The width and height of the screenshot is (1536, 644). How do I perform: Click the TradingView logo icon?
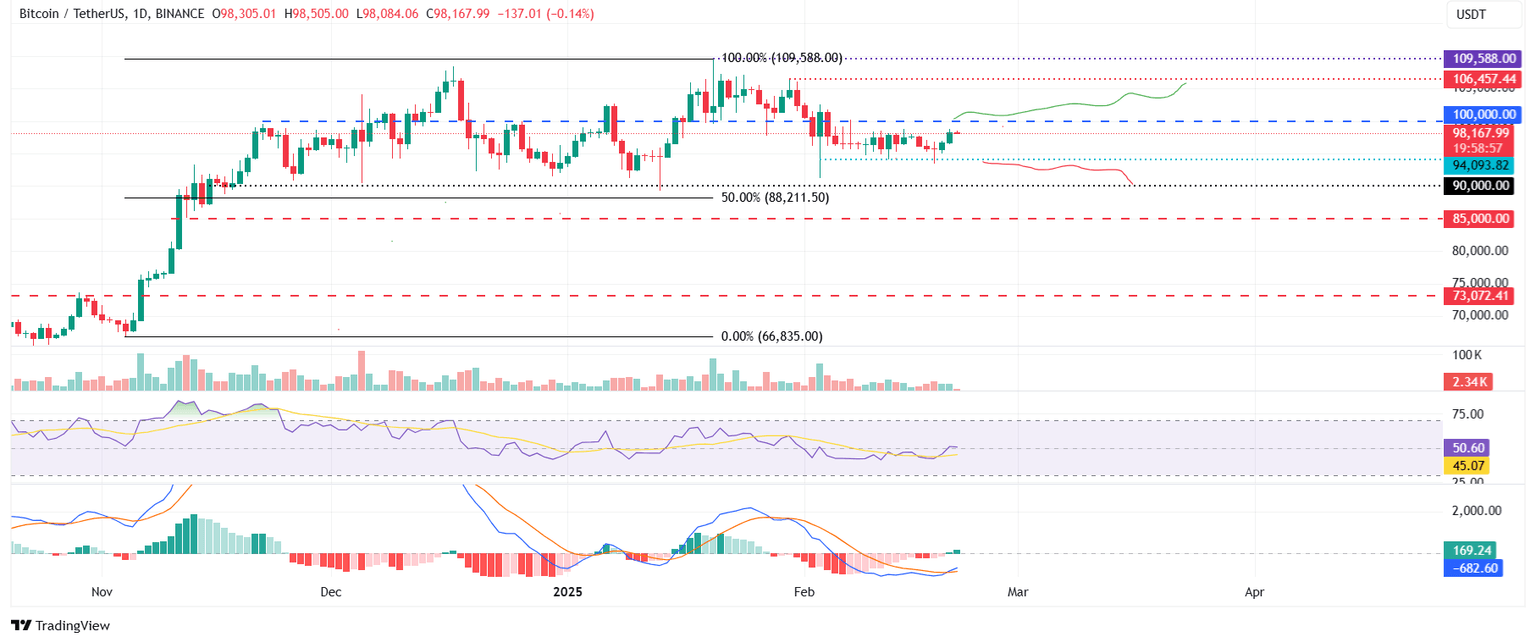tap(20, 625)
